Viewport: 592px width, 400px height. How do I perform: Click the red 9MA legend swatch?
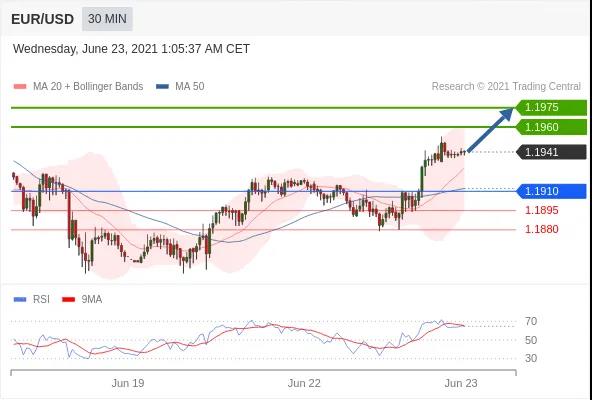click(69, 300)
